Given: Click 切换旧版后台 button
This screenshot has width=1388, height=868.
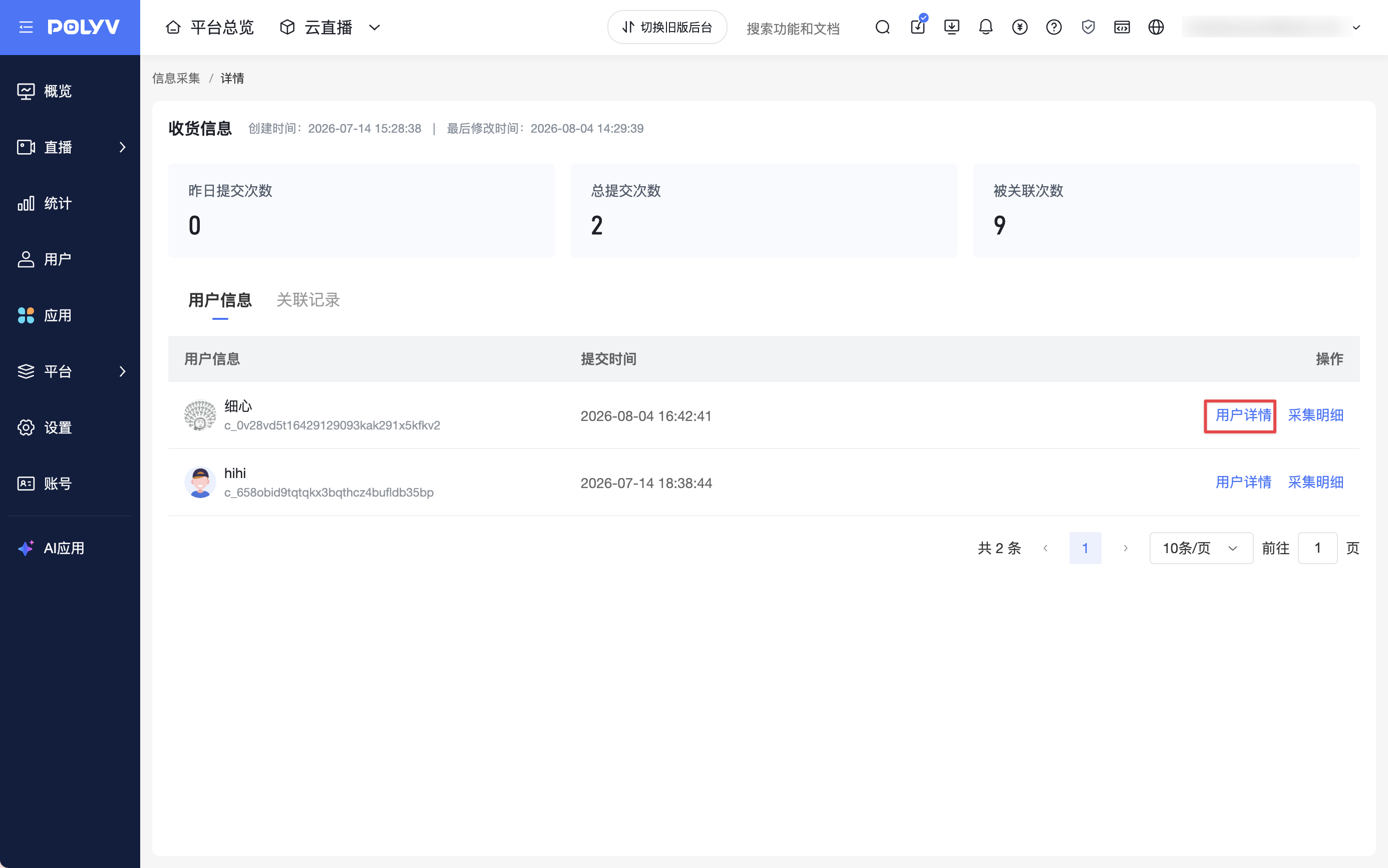Looking at the screenshot, I should [667, 27].
